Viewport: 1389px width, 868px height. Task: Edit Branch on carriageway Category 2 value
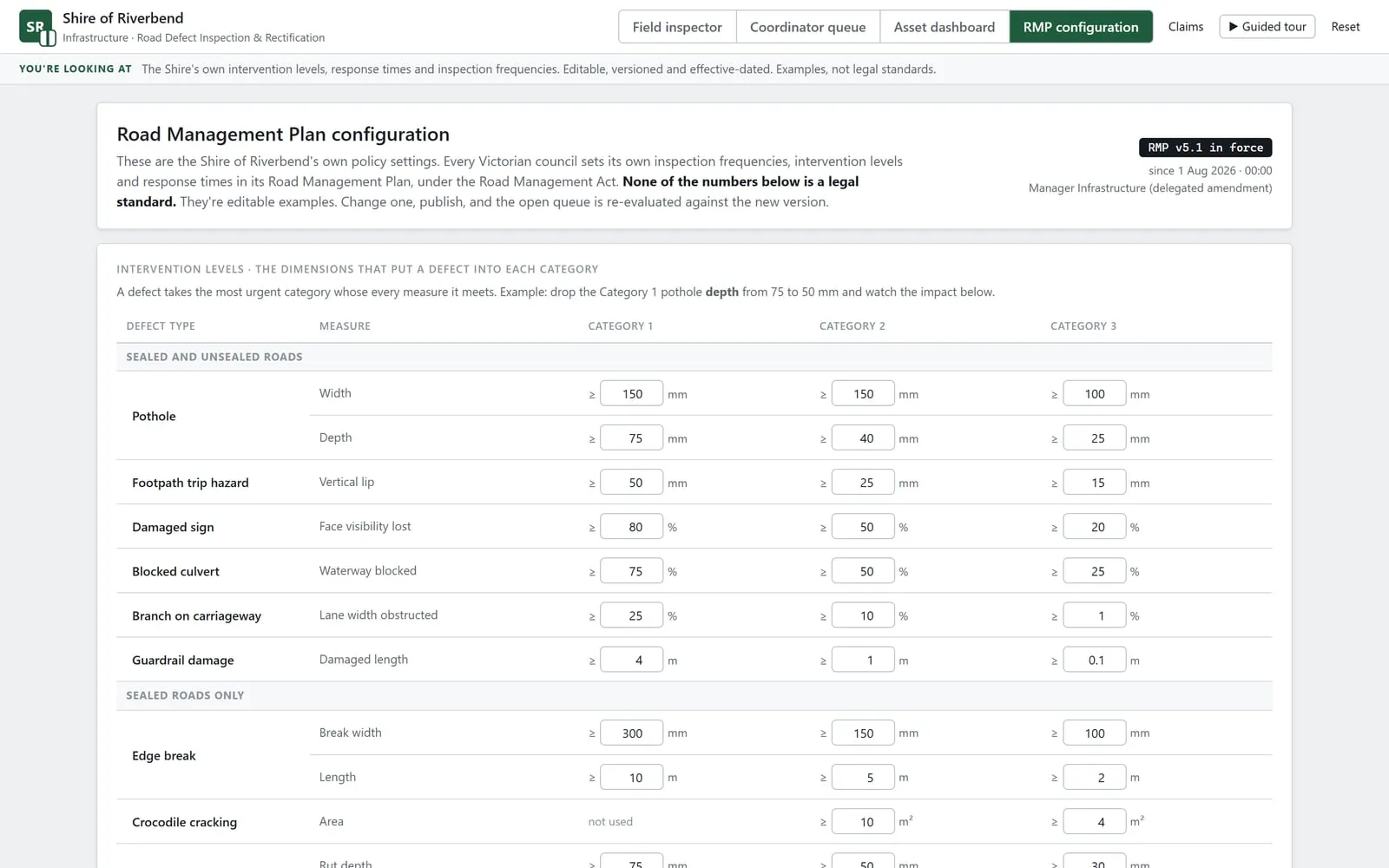click(x=862, y=615)
